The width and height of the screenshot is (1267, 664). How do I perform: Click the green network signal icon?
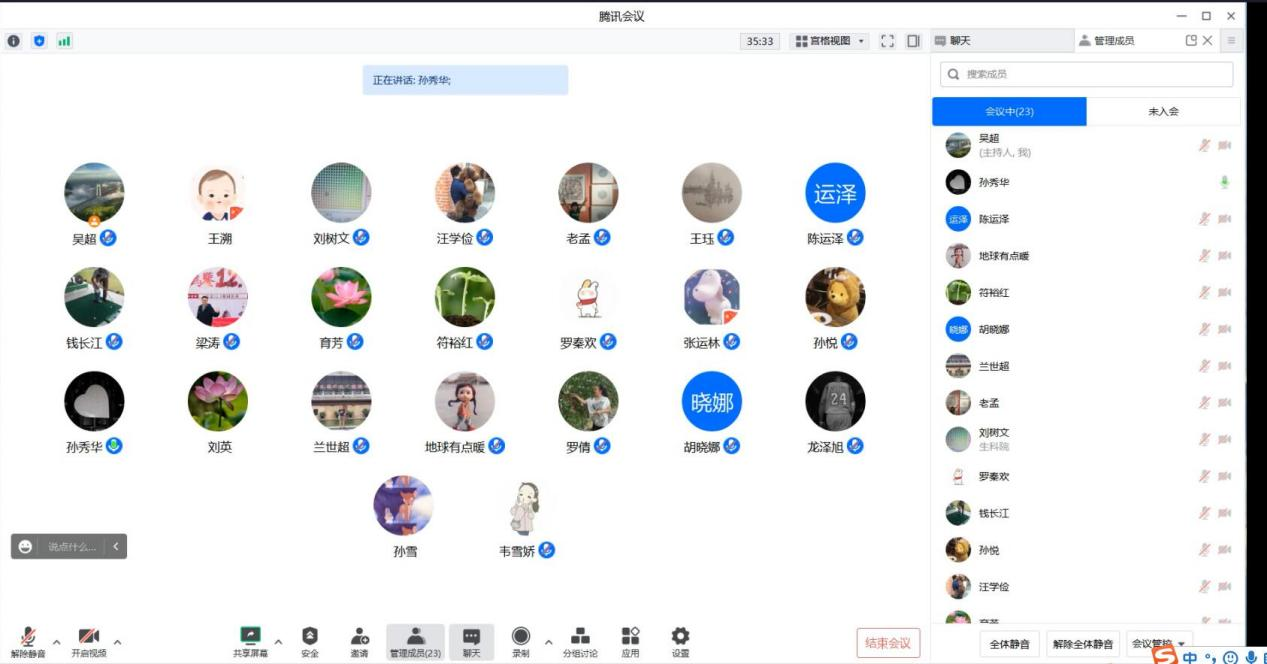pos(64,41)
